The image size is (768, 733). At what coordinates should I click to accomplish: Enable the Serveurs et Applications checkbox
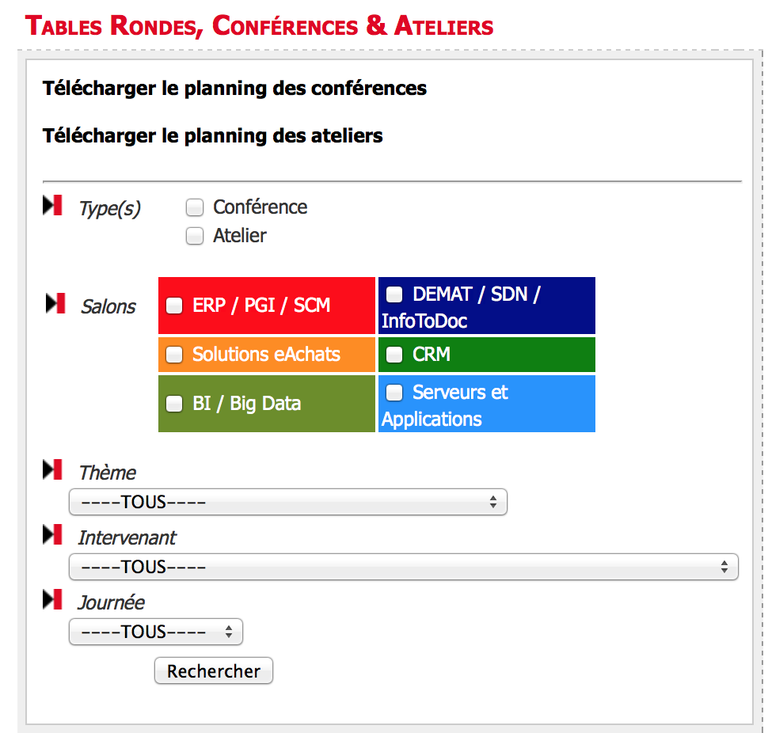tap(394, 392)
